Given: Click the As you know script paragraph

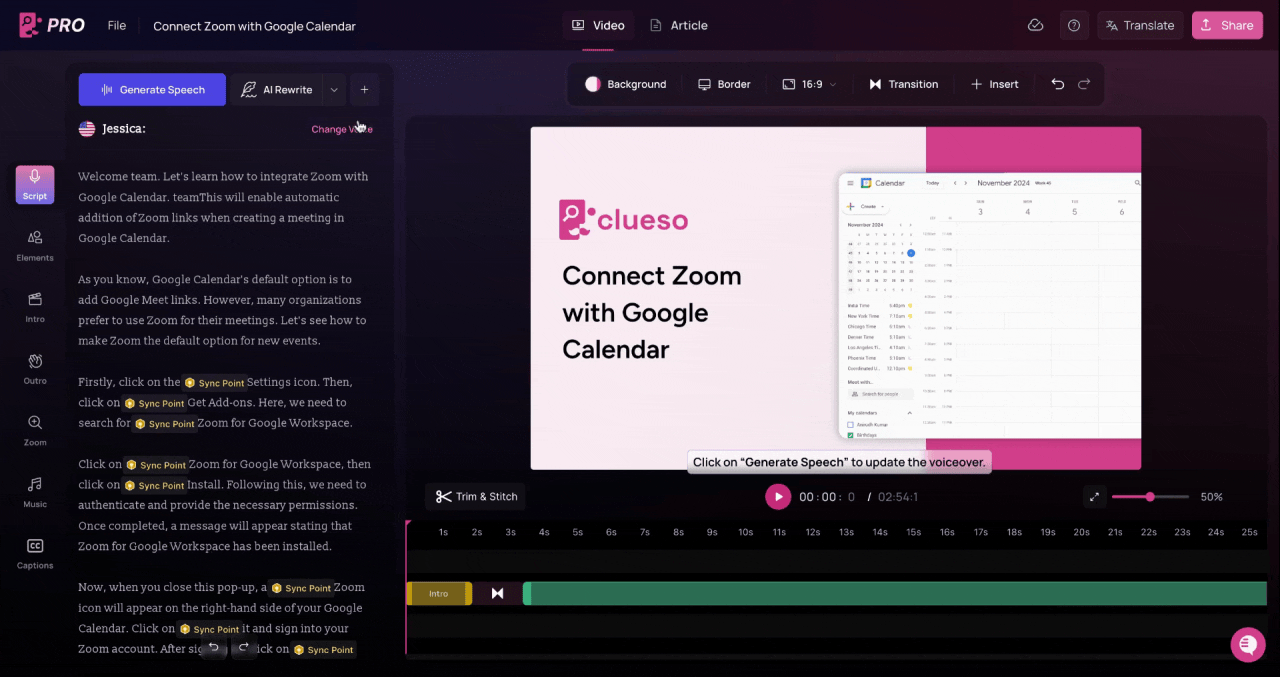Looking at the screenshot, I should [224, 310].
